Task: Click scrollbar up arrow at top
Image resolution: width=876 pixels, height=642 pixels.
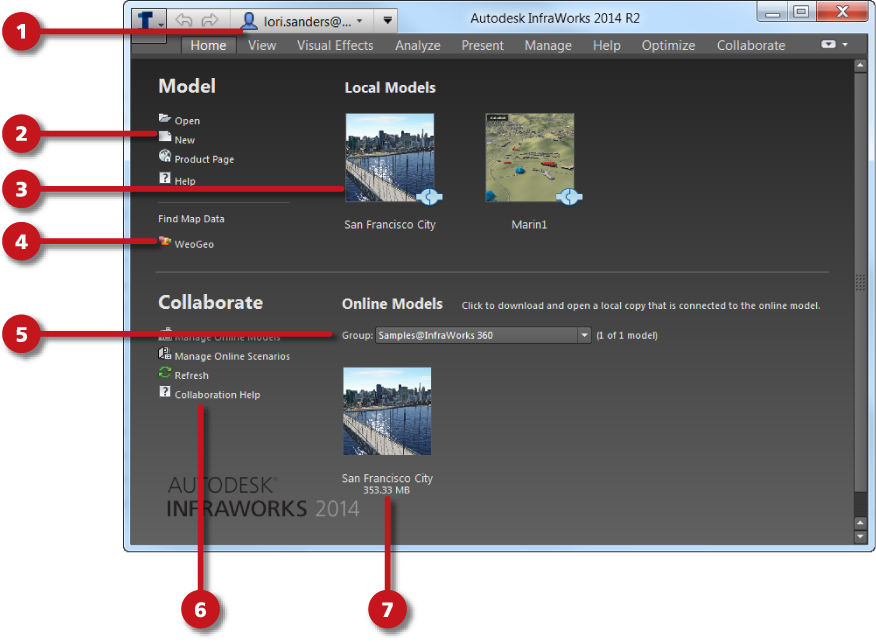Action: point(860,66)
